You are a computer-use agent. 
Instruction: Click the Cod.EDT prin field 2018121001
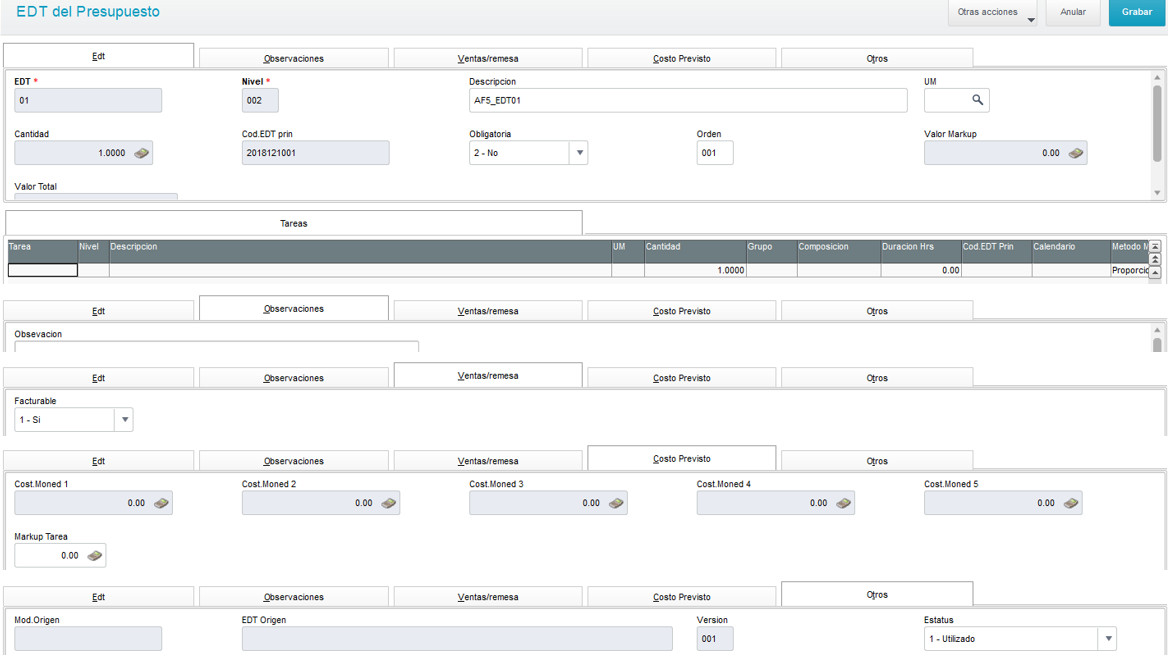coord(315,153)
